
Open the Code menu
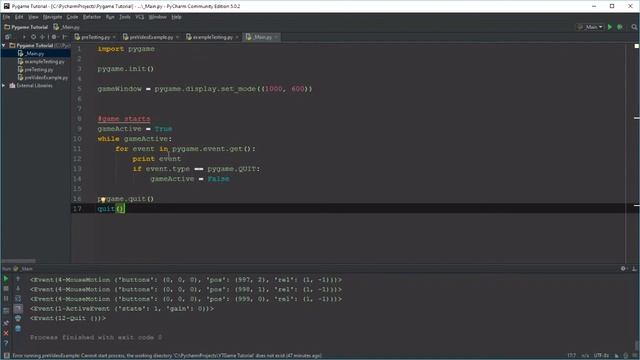coord(72,17)
